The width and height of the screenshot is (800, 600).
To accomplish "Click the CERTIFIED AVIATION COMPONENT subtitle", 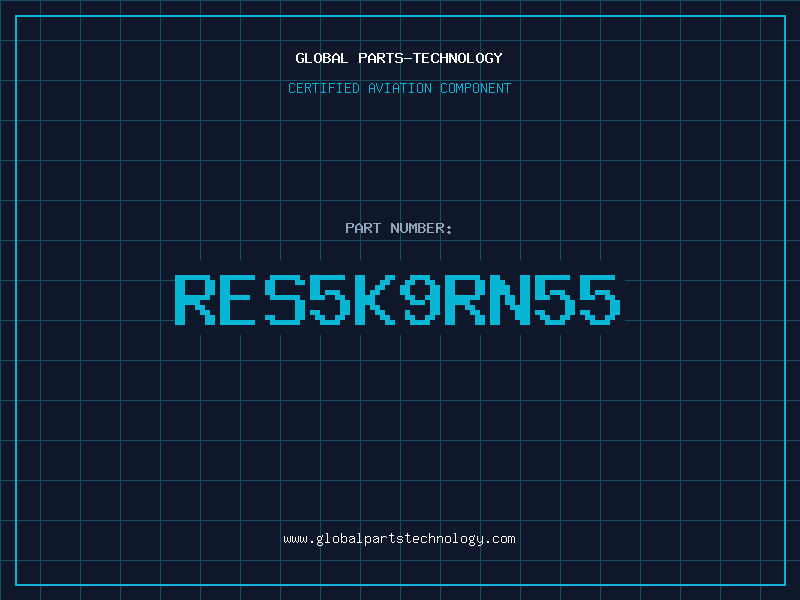I will click(x=399, y=88).
